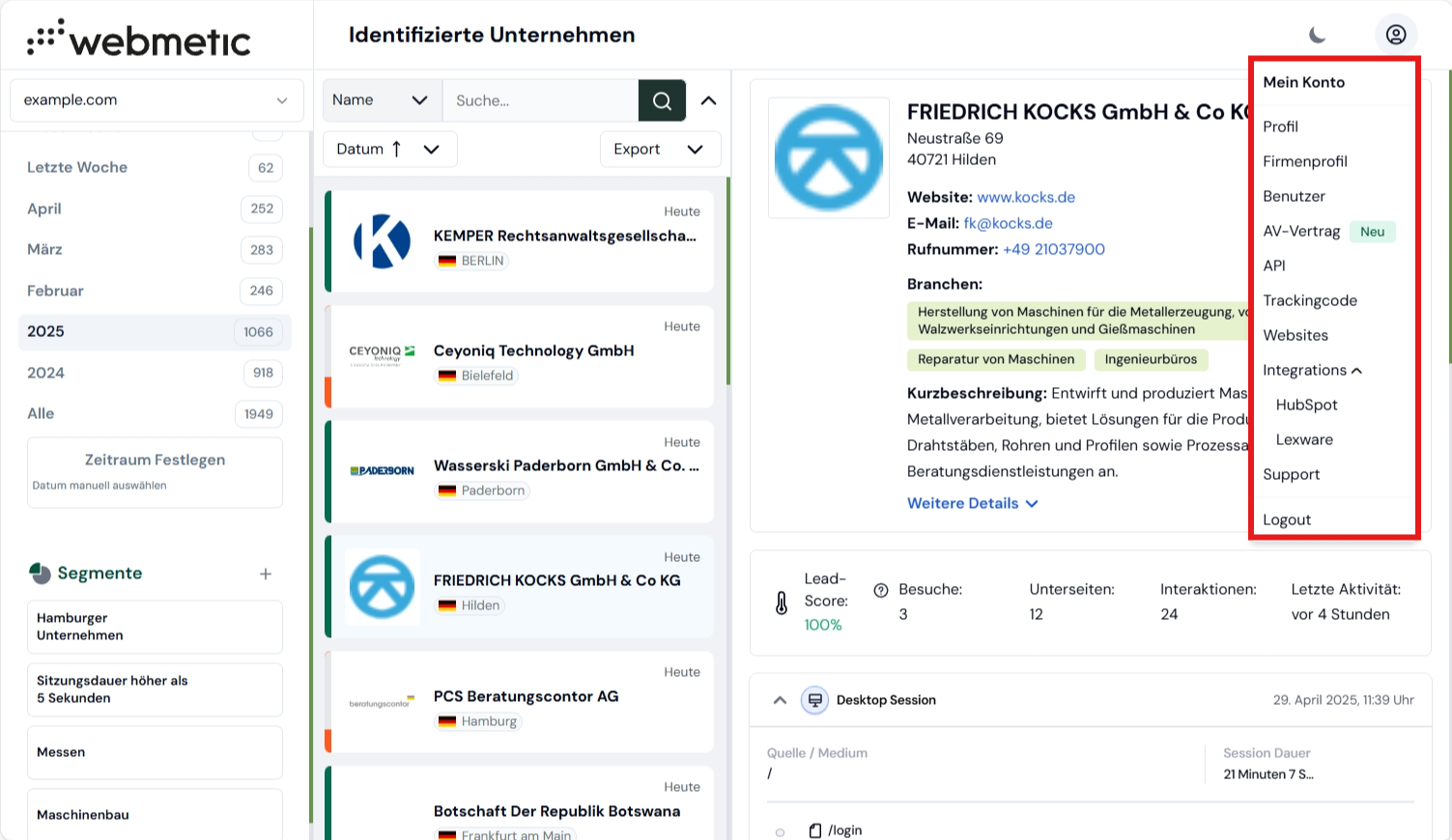
Task: Filter by März period
Action: click(155, 249)
